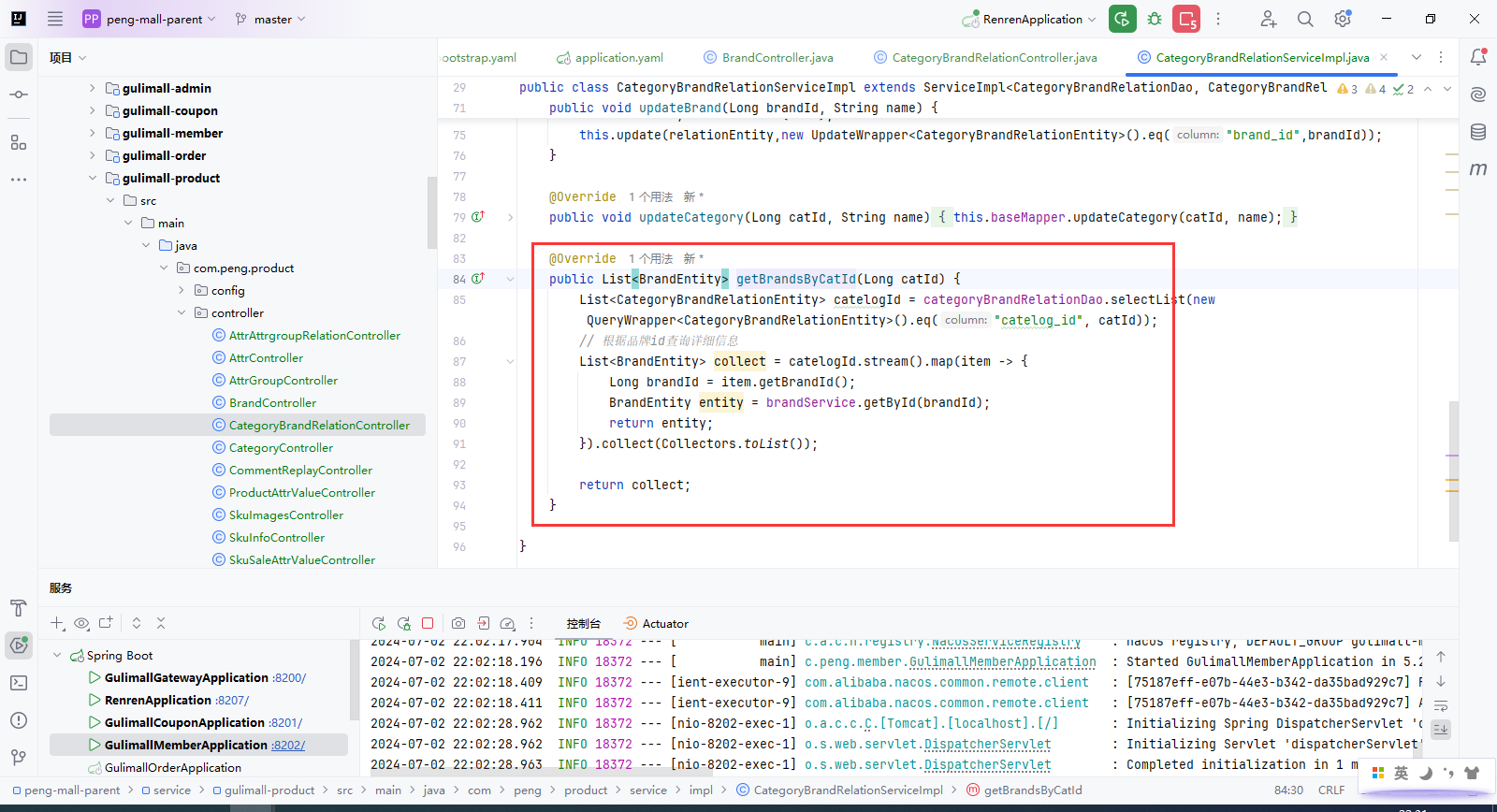This screenshot has width=1497, height=812.
Task: Click the Add service plus icon
Action: [57, 623]
